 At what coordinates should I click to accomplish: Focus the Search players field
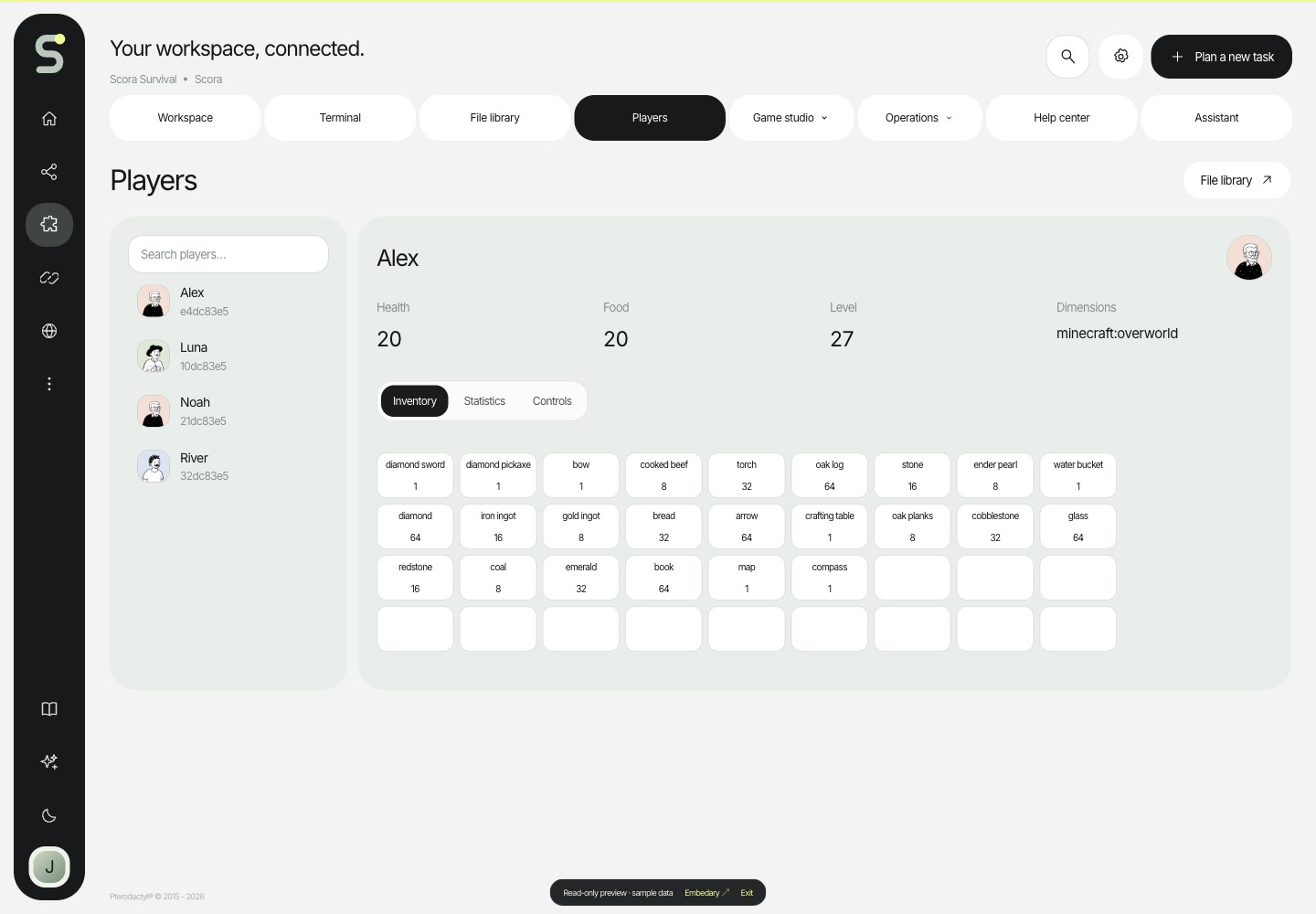pos(228,254)
